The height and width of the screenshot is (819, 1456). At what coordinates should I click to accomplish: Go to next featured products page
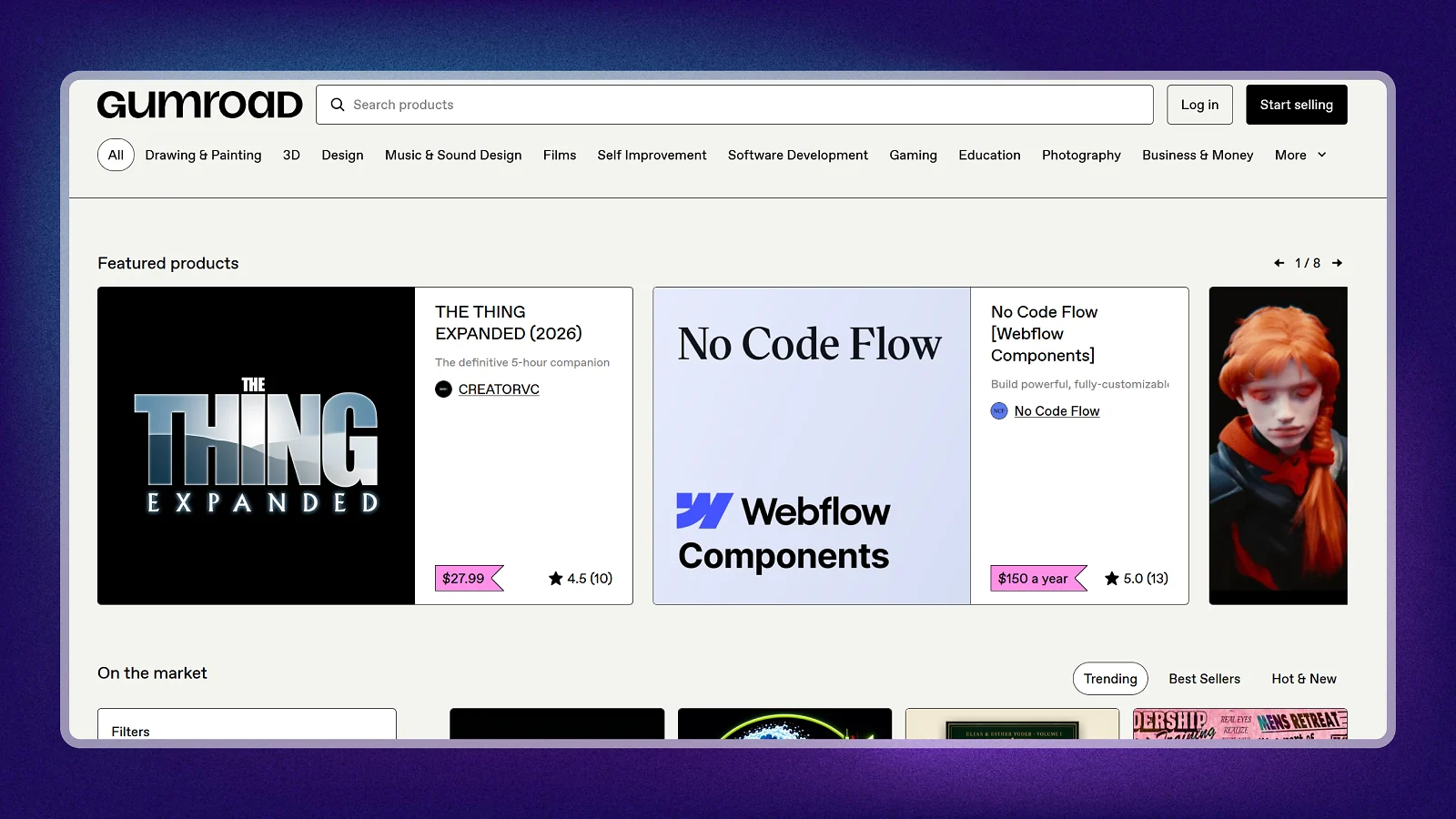(x=1337, y=263)
